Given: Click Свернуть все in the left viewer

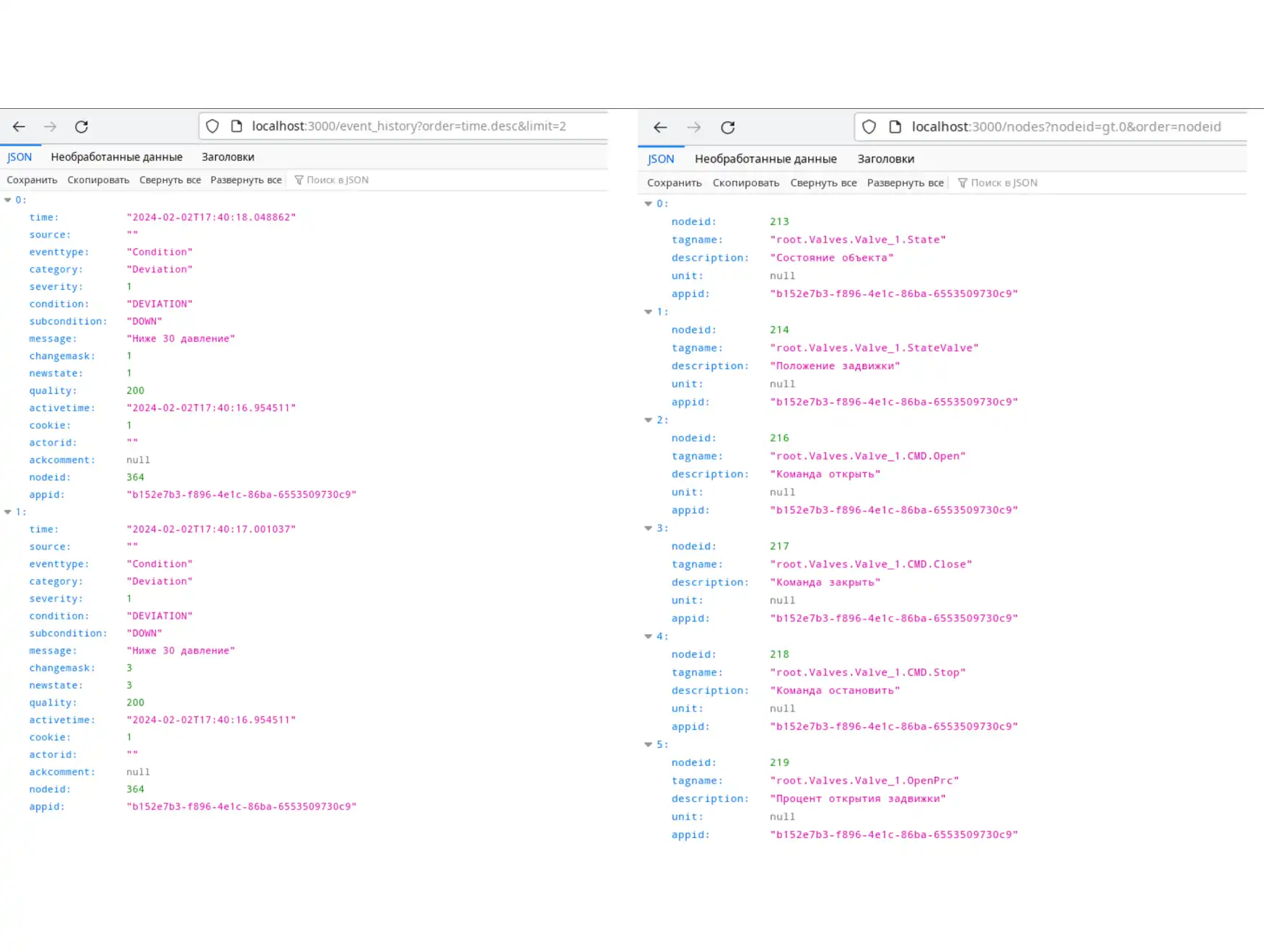Looking at the screenshot, I should [x=170, y=180].
